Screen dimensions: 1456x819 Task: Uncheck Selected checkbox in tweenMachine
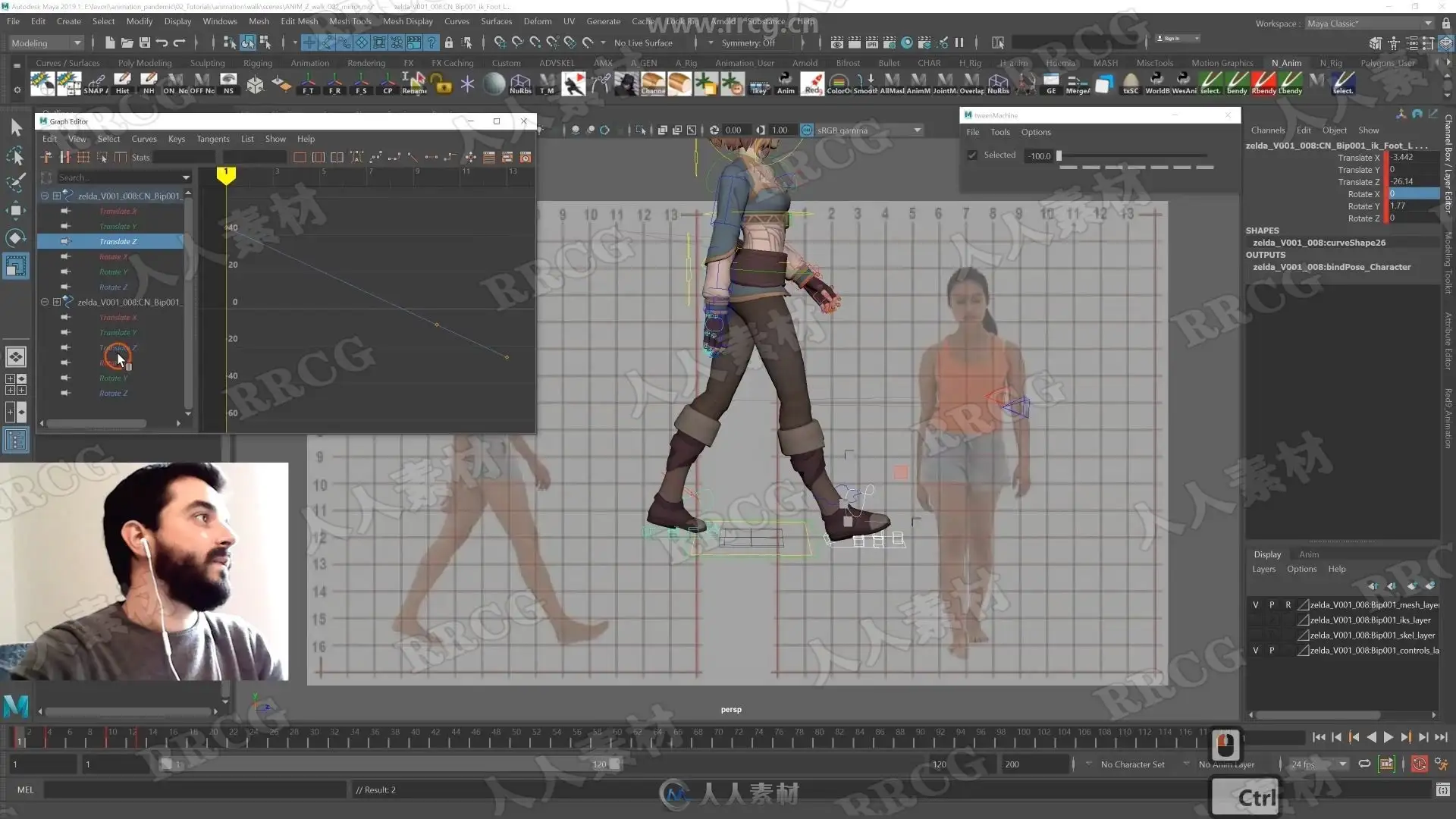(972, 155)
